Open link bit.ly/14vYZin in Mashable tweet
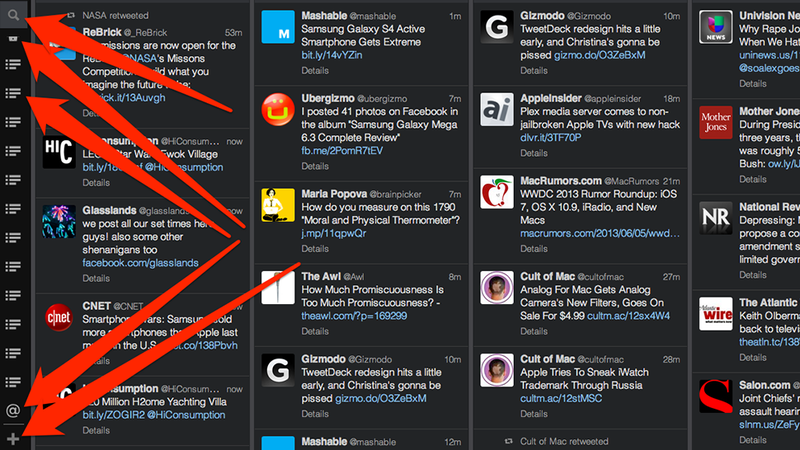This screenshot has width=800, height=450. click(332, 55)
